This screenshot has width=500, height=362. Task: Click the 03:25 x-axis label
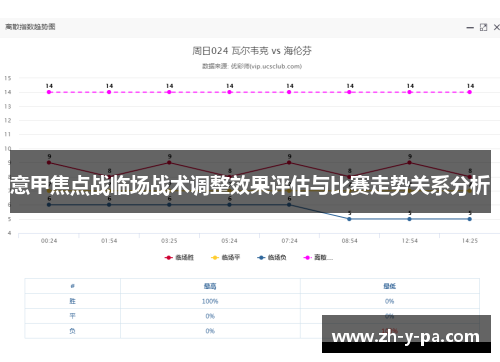pos(169,241)
